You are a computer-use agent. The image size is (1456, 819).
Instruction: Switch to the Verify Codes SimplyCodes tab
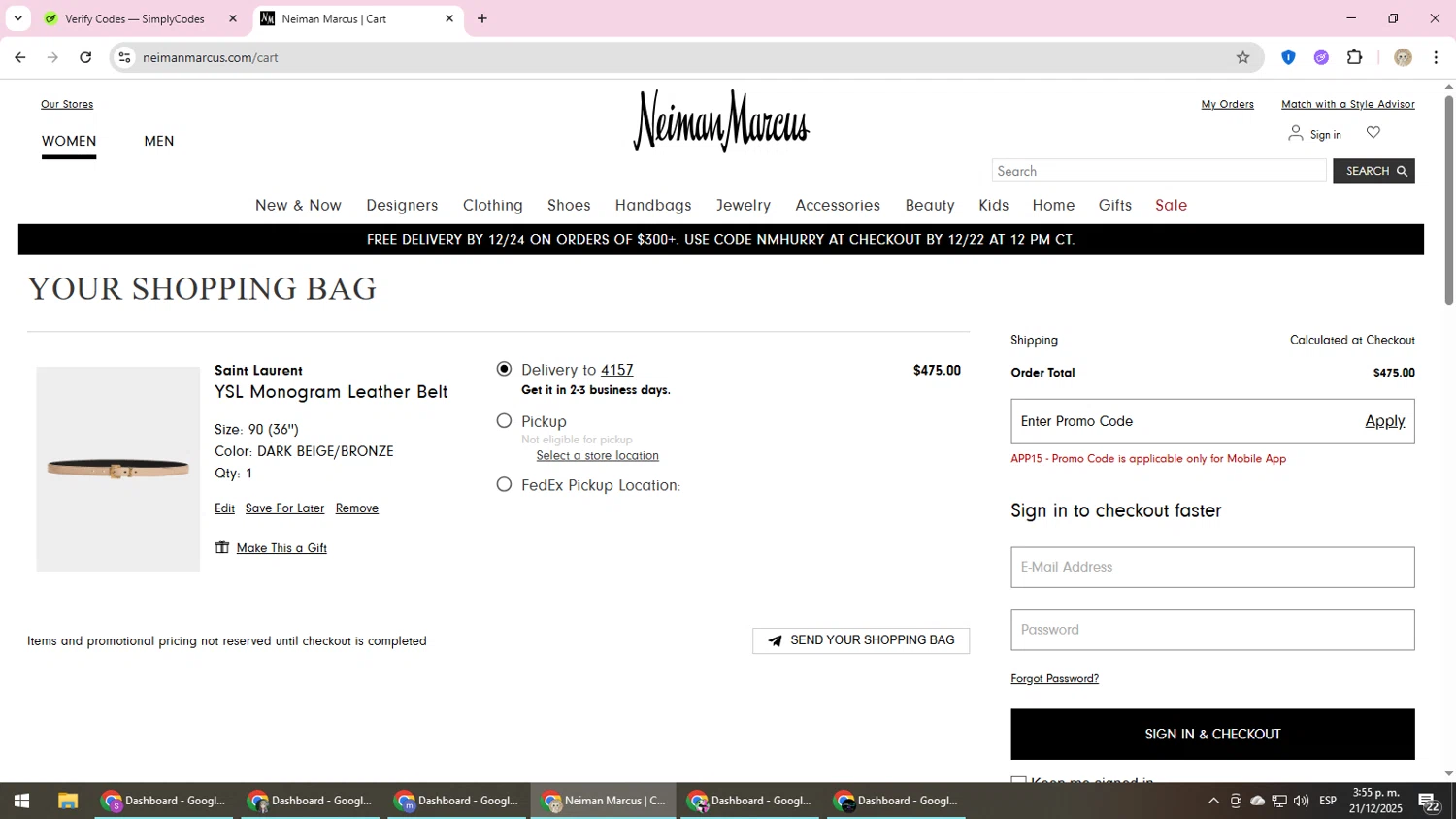[x=136, y=18]
